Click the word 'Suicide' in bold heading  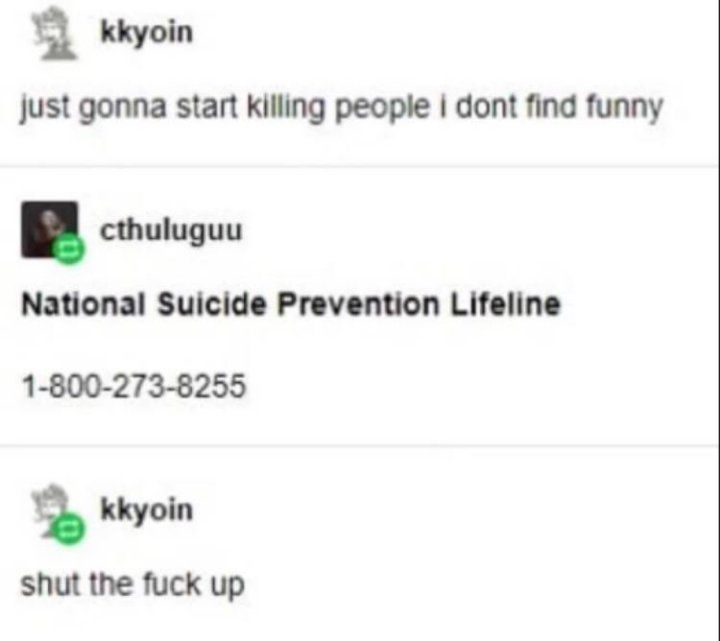coord(211,304)
